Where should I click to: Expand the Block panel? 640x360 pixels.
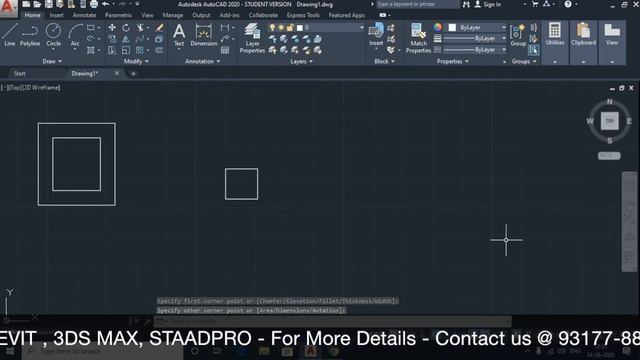pyautogui.click(x=384, y=61)
